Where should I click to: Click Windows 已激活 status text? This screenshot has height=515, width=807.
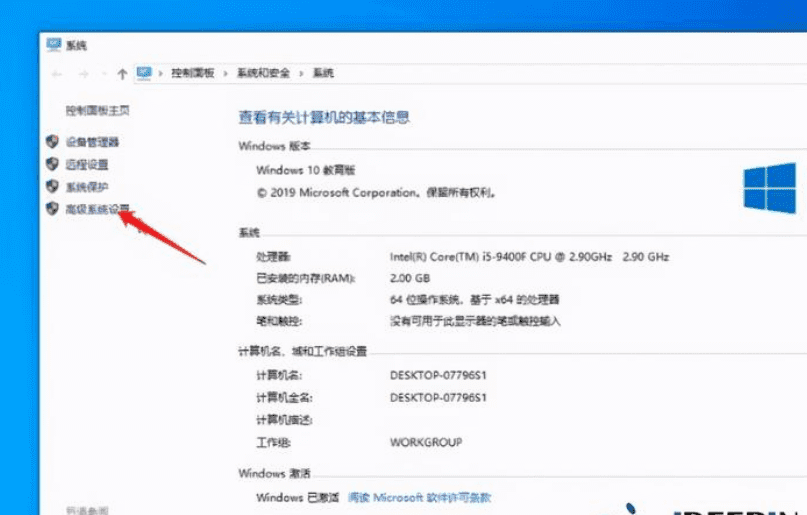[x=297, y=498]
